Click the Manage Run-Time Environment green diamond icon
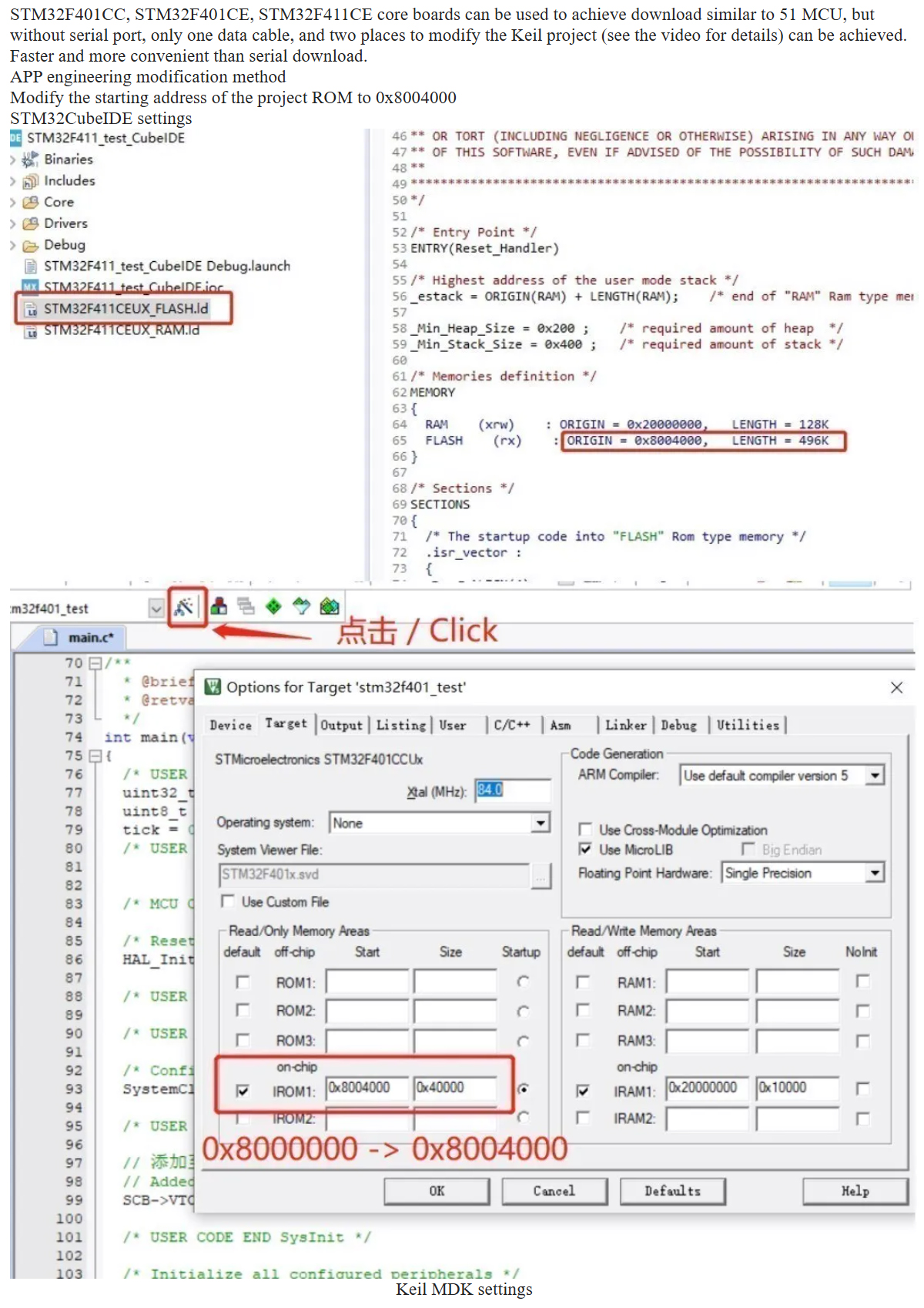 click(x=273, y=606)
